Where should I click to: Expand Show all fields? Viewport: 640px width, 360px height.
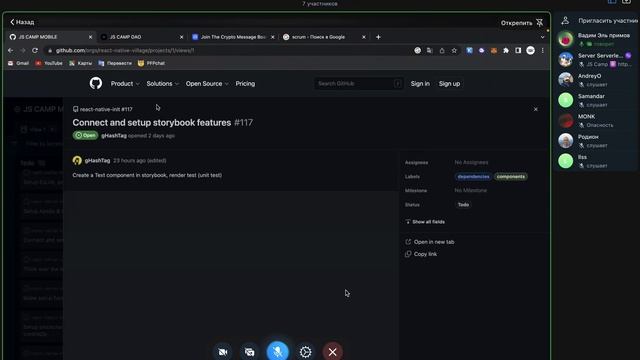tap(425, 222)
